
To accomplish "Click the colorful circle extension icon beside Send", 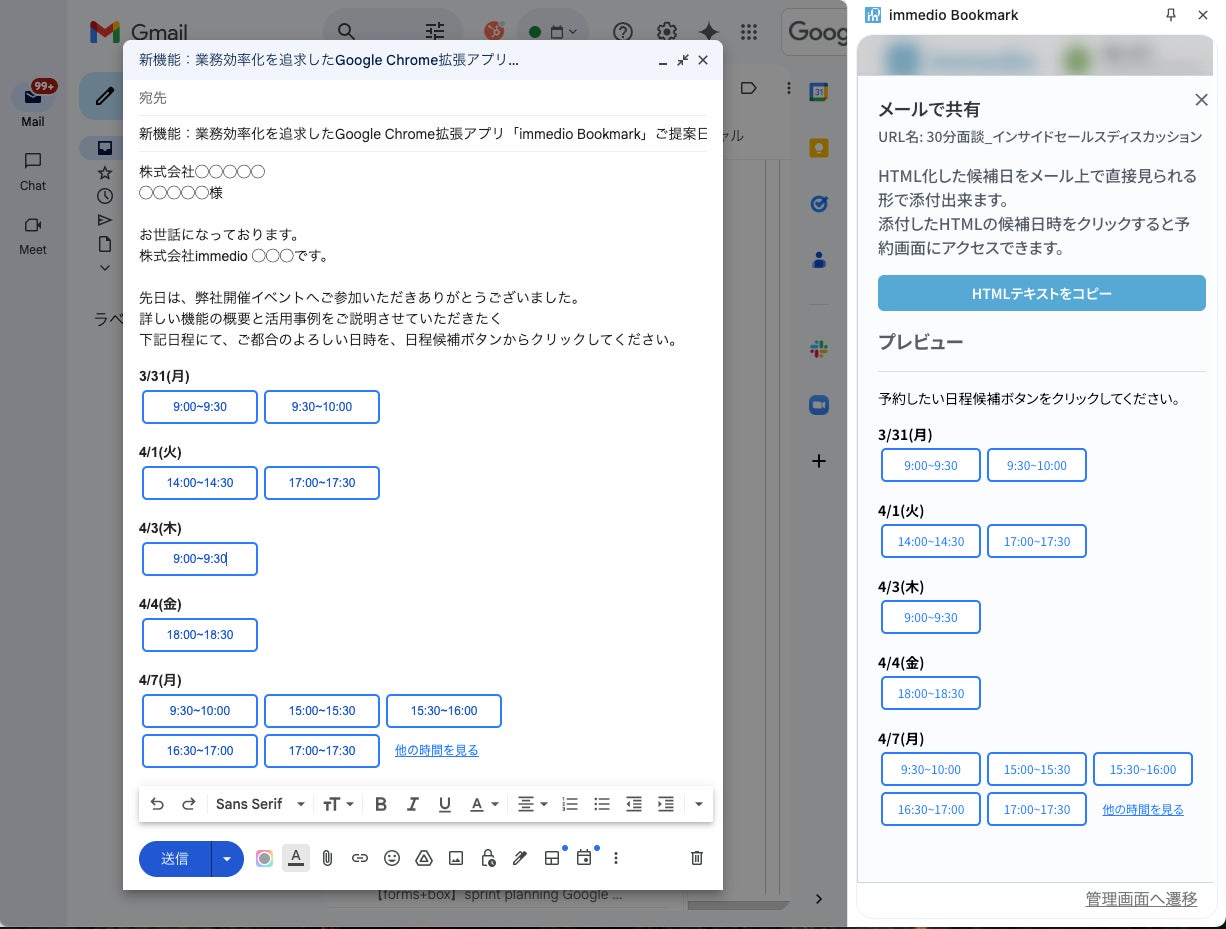I will coord(264,858).
